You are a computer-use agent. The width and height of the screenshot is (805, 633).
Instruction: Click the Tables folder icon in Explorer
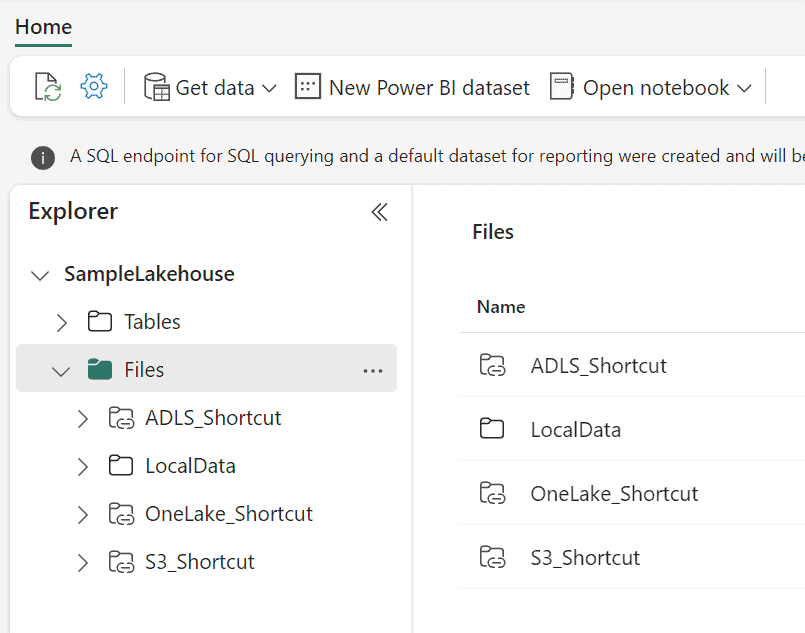[100, 322]
